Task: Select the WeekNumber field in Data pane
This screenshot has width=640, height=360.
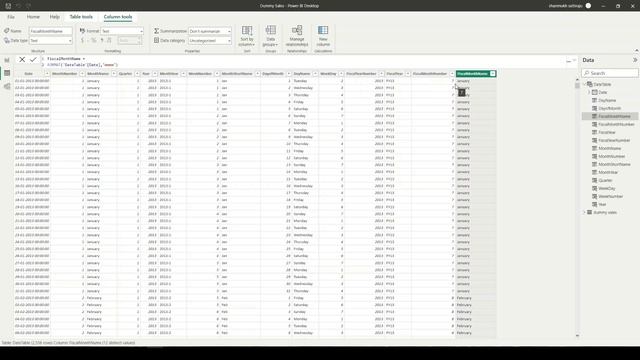Action: (x=610, y=196)
